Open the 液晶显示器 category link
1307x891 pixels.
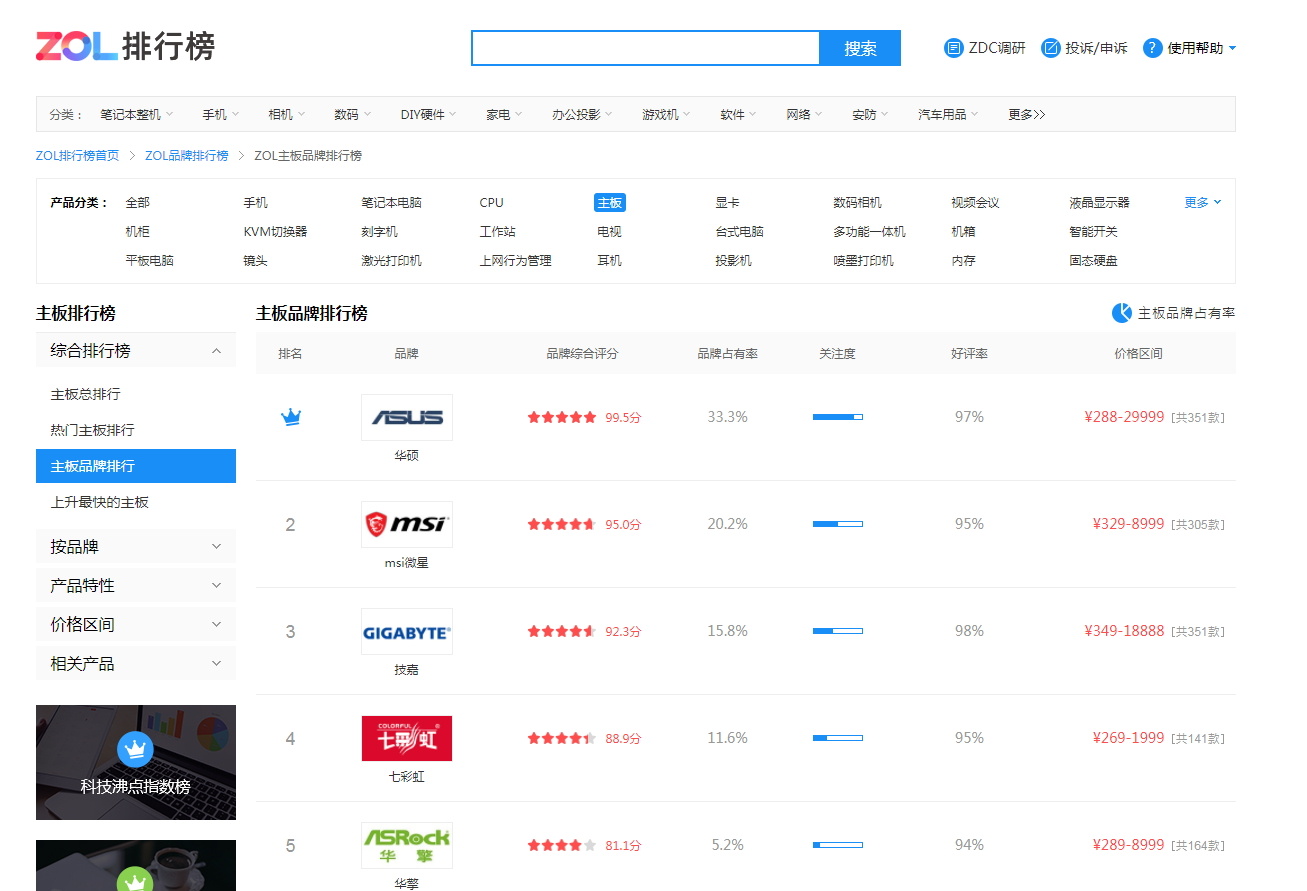(x=1100, y=202)
